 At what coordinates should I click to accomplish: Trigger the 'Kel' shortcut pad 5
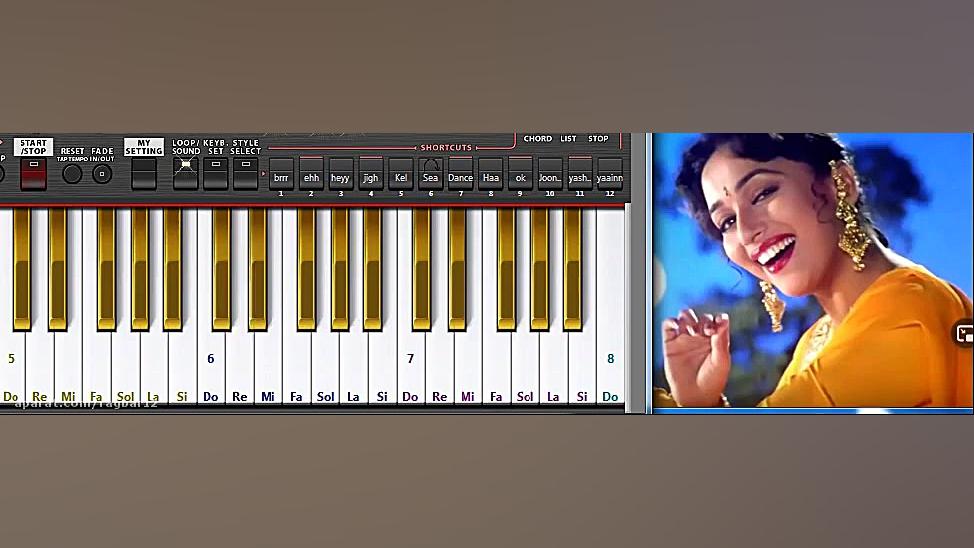tap(401, 174)
